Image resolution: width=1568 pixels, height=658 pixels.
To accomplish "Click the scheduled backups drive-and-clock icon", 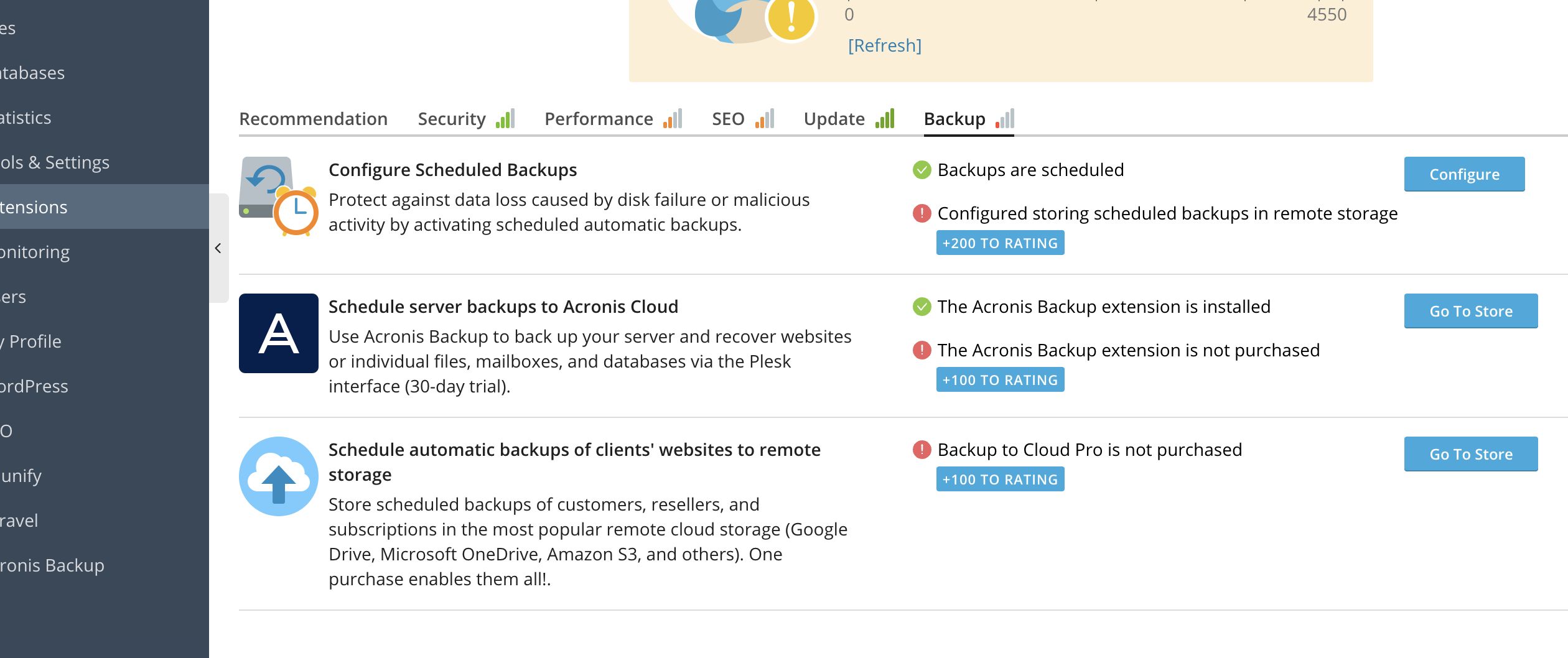I will click(x=278, y=196).
